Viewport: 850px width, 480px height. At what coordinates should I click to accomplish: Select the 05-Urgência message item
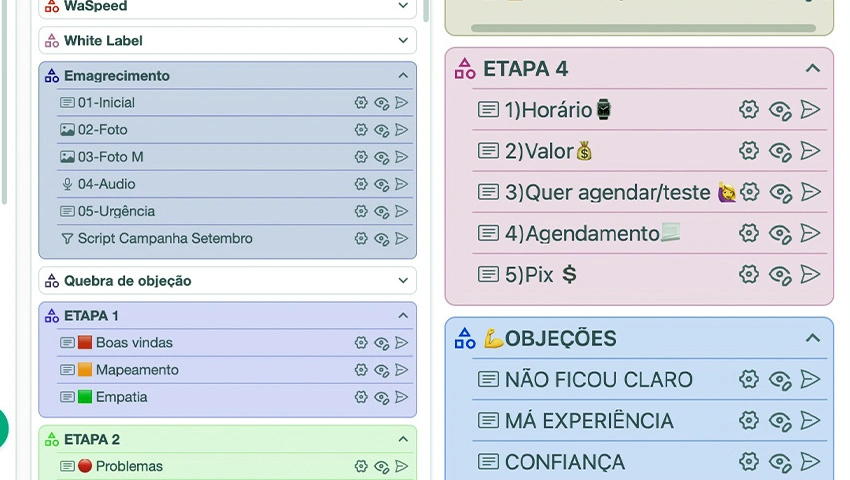pos(116,211)
